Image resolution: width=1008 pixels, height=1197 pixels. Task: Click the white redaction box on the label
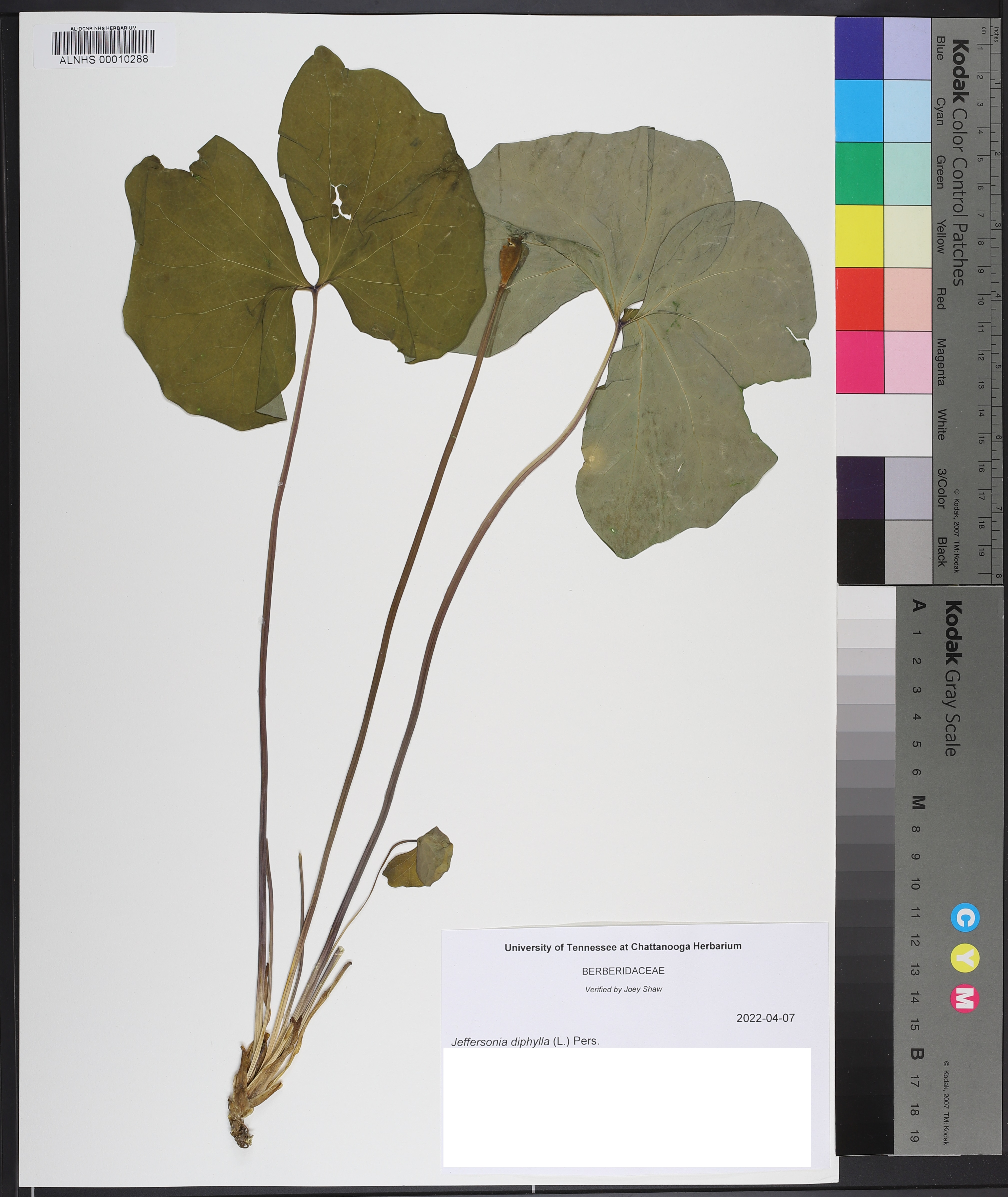(627, 1107)
